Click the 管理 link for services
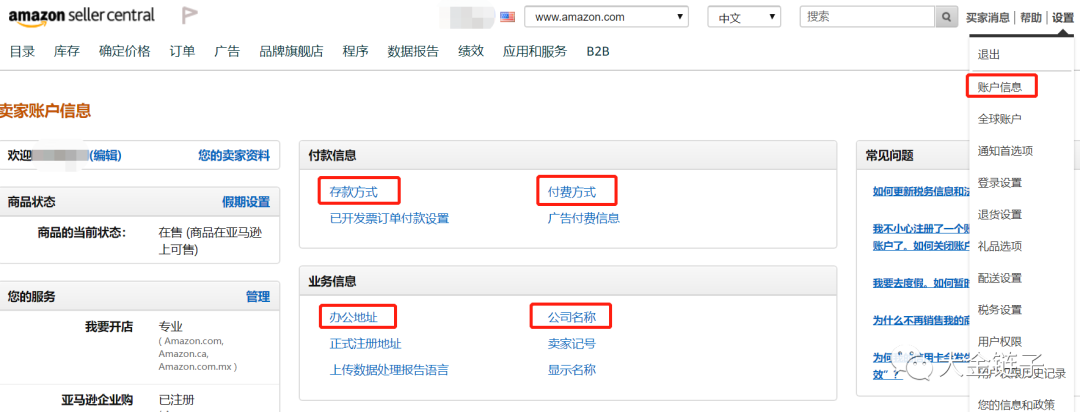 point(258,297)
